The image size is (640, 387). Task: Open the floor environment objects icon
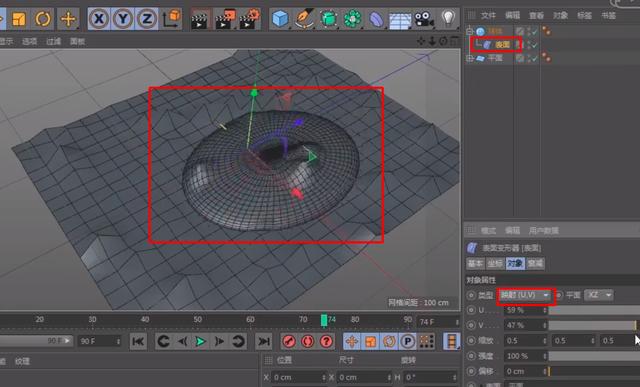[400, 20]
